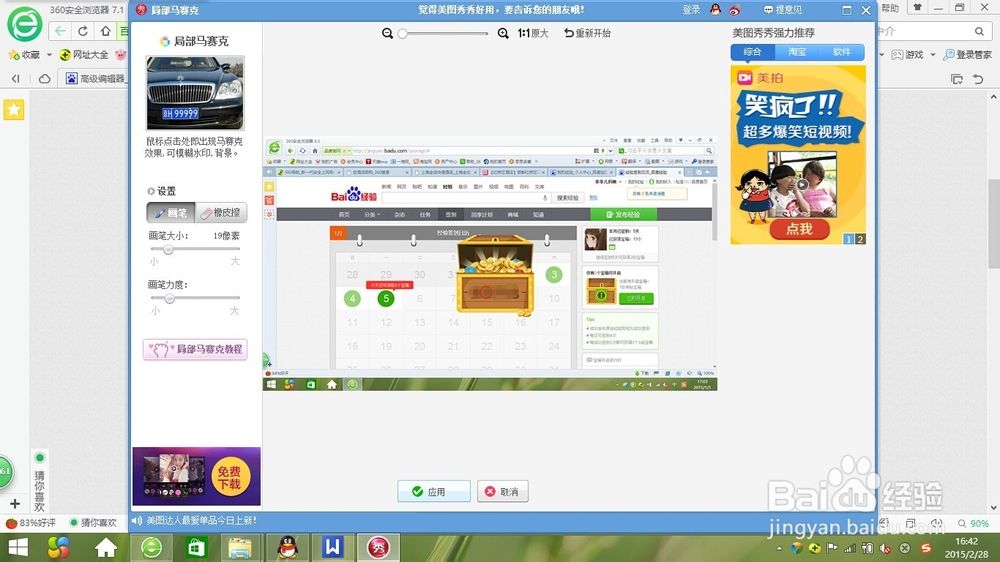This screenshot has width=1000, height=562.
Task: Show ad page 1 indicator
Action: click(849, 239)
